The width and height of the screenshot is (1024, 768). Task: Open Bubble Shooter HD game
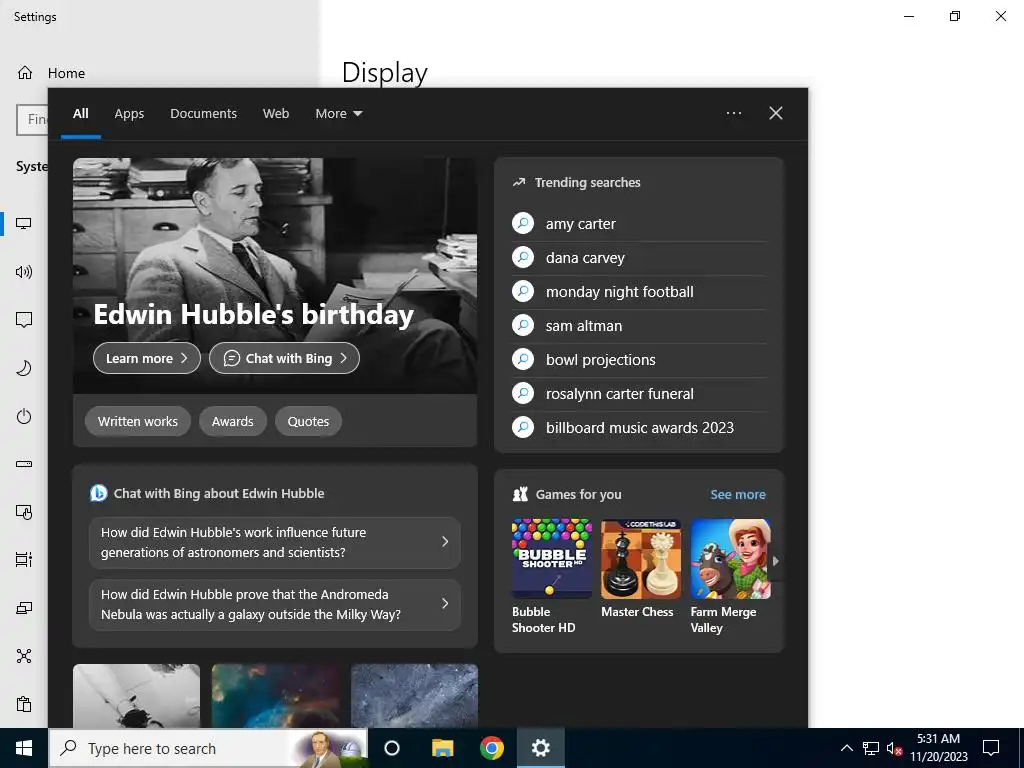coord(551,577)
